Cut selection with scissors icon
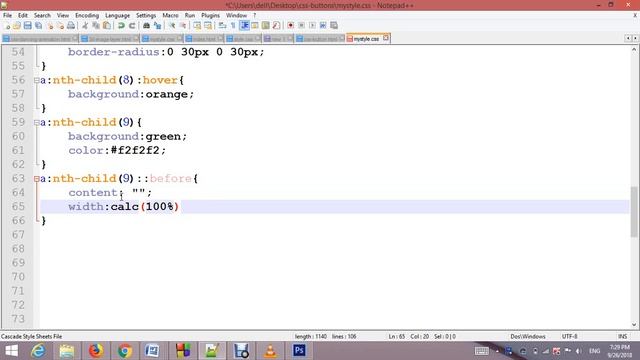 (85, 25)
